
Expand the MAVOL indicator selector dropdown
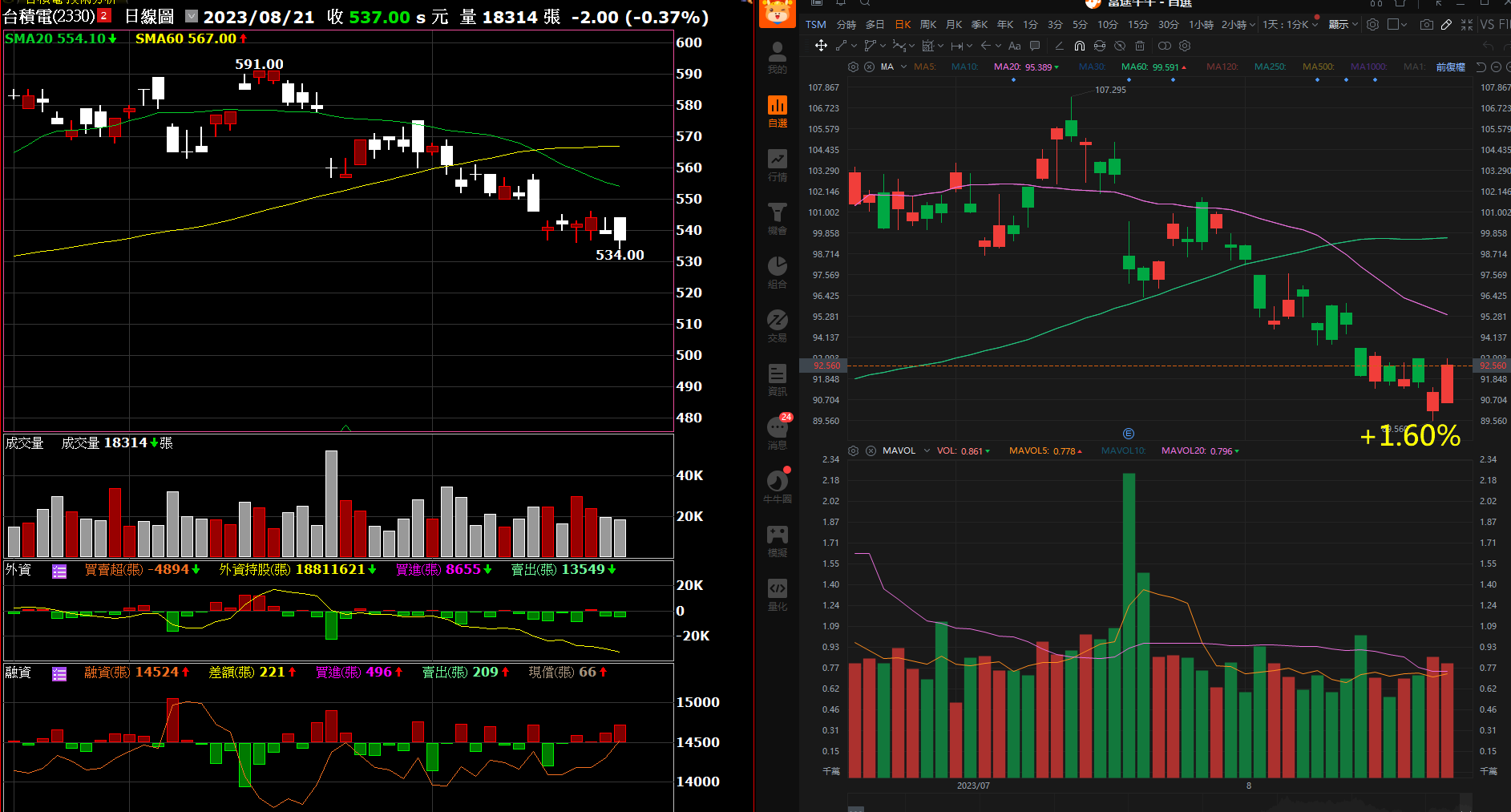(x=927, y=450)
